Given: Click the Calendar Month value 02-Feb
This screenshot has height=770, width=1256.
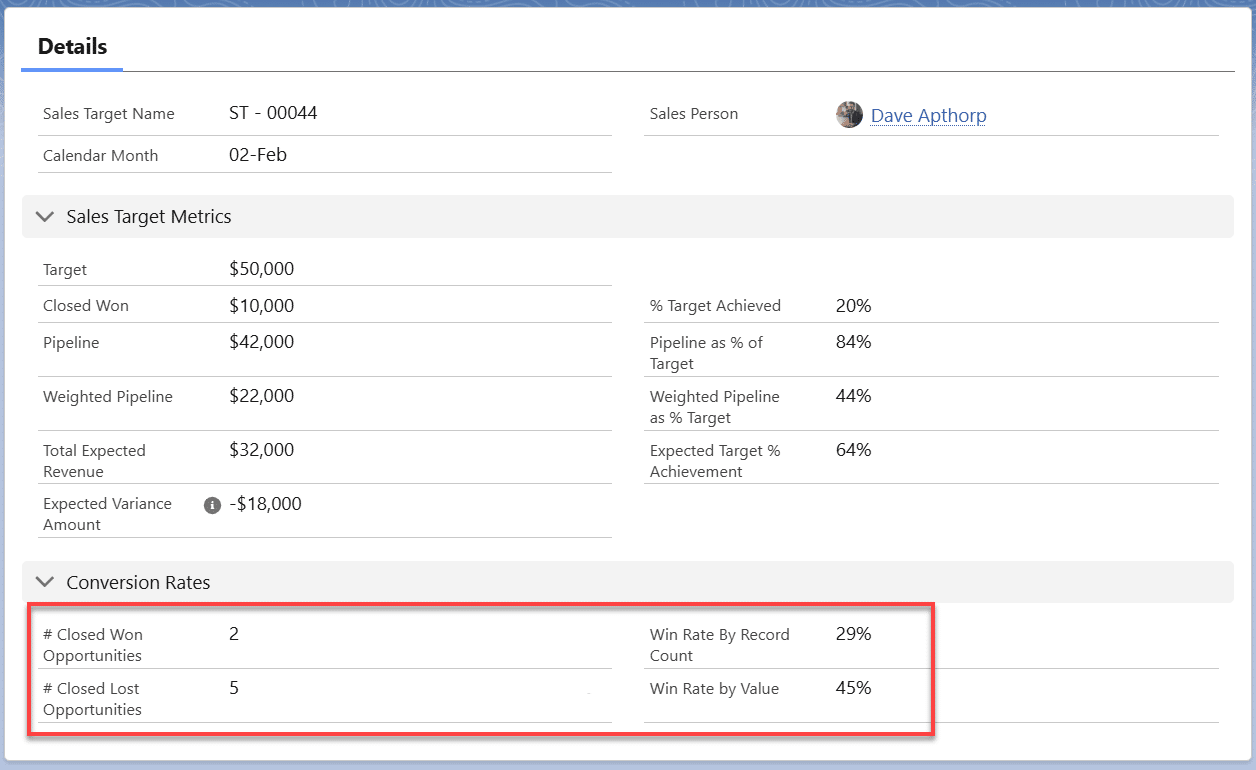Looking at the screenshot, I should pyautogui.click(x=258, y=155).
